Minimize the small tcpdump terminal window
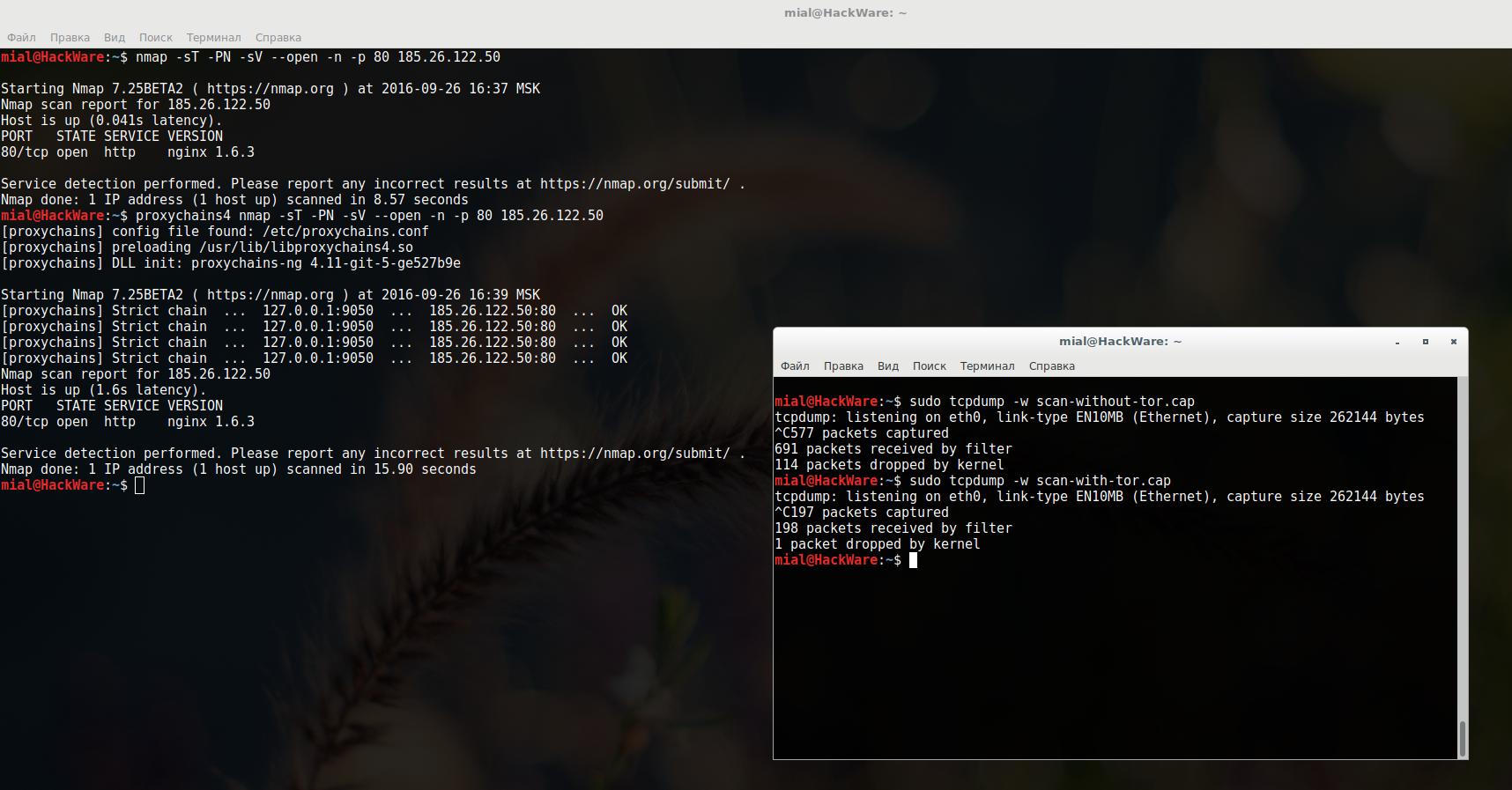The height and width of the screenshot is (790, 1512). pos(1397,342)
